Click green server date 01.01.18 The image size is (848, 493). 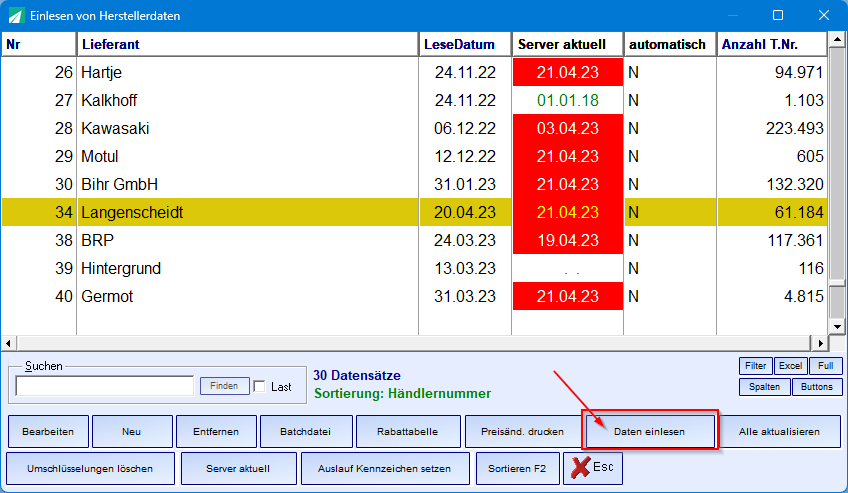pyautogui.click(x=568, y=101)
